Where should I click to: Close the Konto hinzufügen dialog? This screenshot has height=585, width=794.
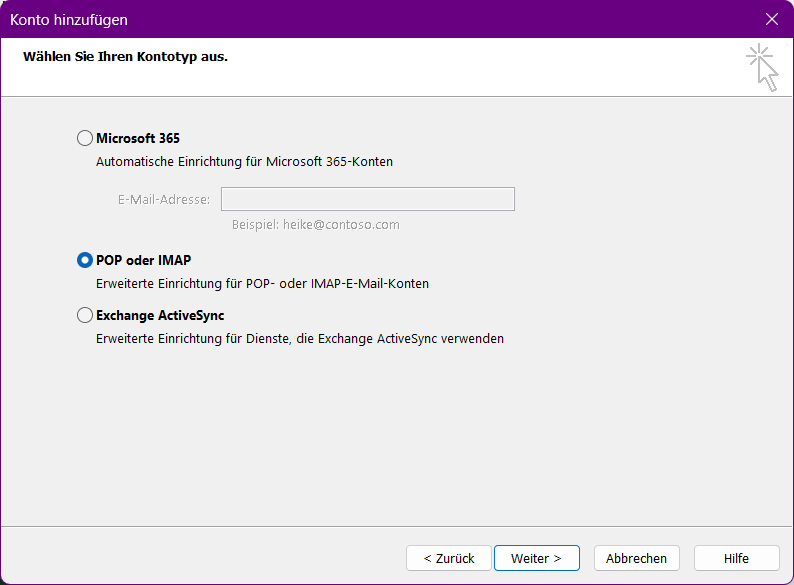(x=771, y=19)
